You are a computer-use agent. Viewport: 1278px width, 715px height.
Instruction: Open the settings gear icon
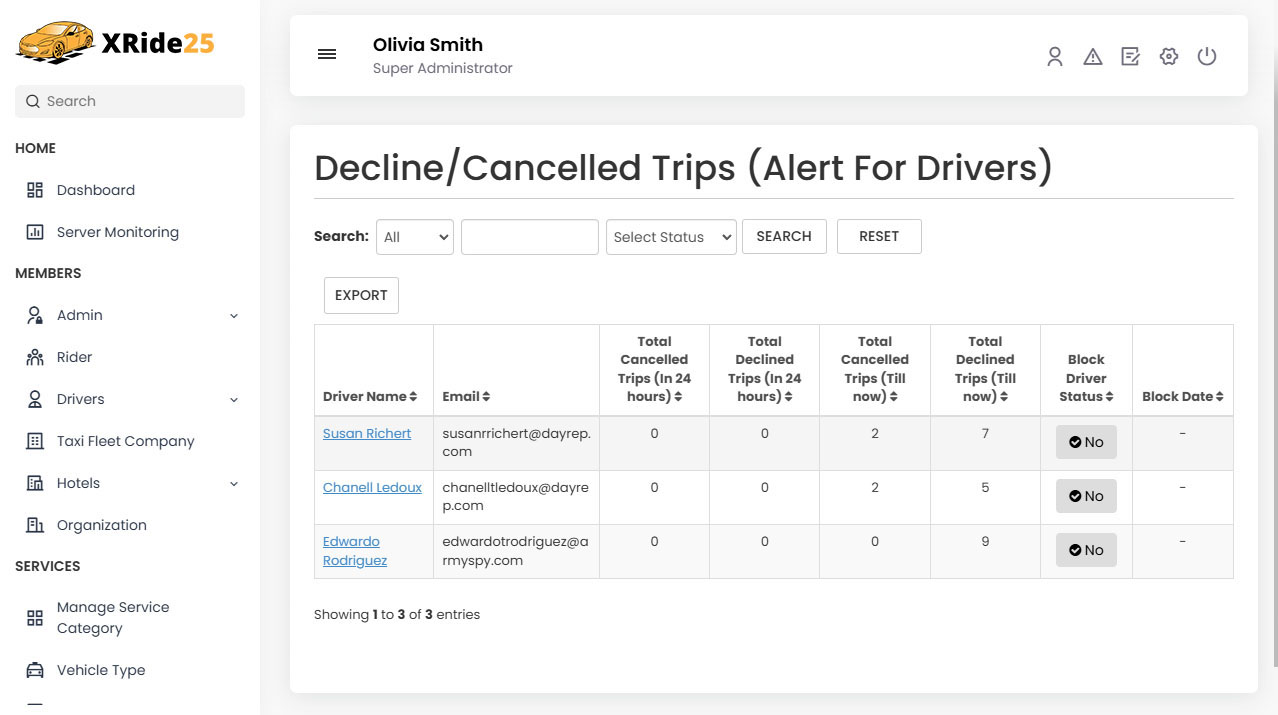click(x=1169, y=57)
